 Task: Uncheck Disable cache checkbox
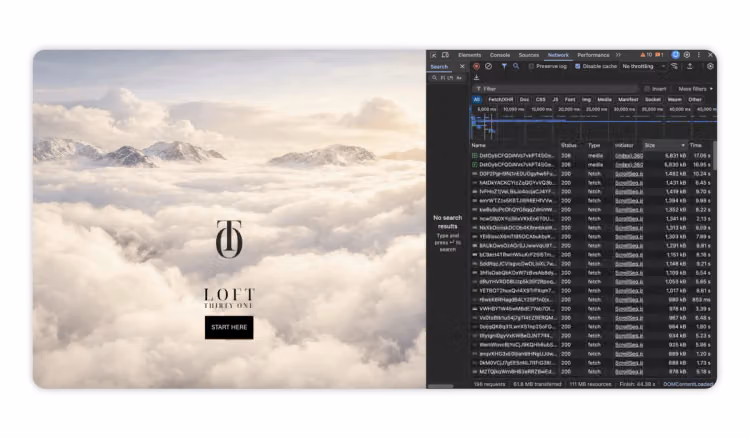pos(578,66)
